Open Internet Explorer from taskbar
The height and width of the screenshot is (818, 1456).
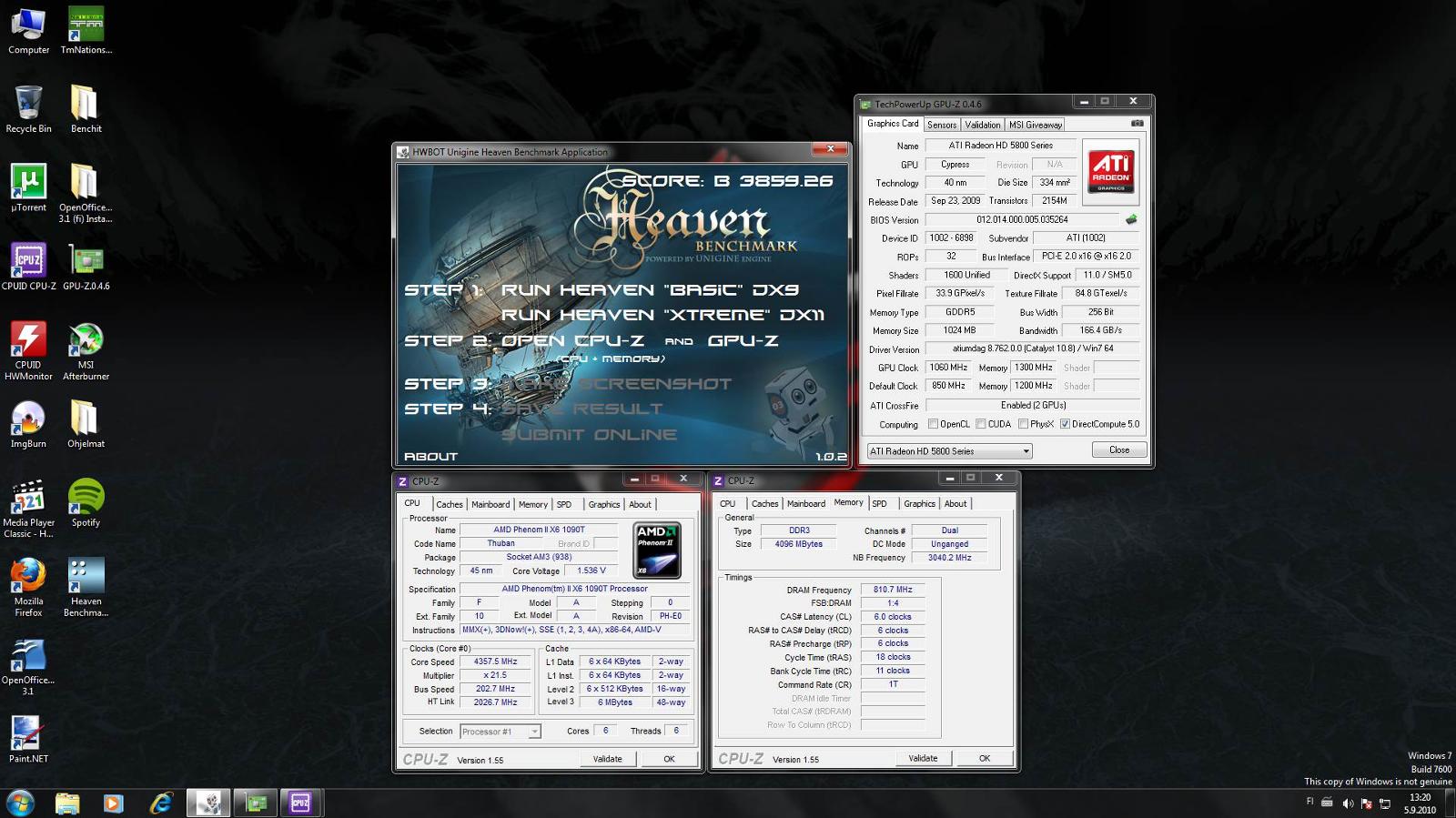pyautogui.click(x=161, y=803)
